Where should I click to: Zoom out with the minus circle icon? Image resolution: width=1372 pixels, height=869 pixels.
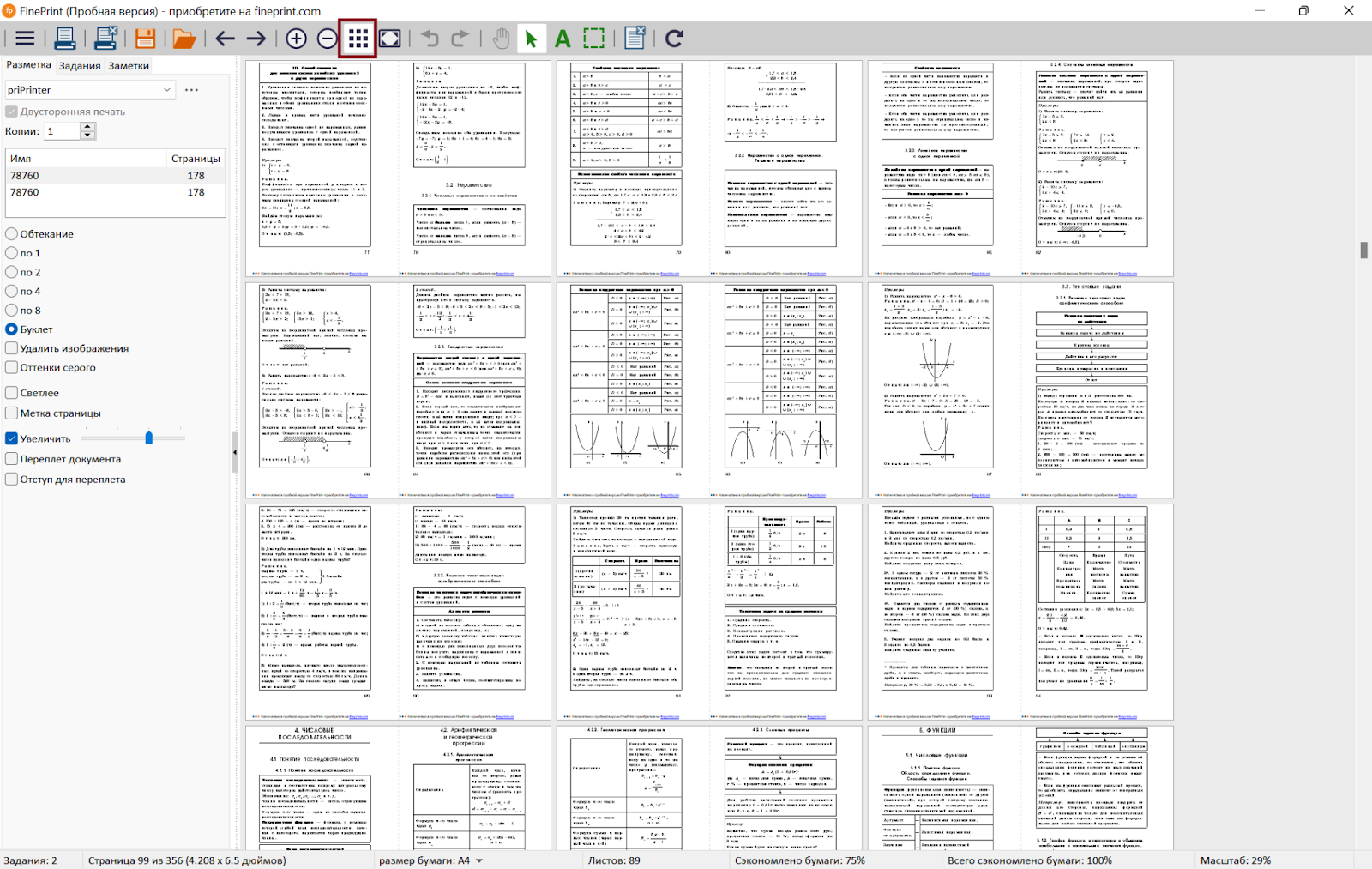pyautogui.click(x=327, y=39)
